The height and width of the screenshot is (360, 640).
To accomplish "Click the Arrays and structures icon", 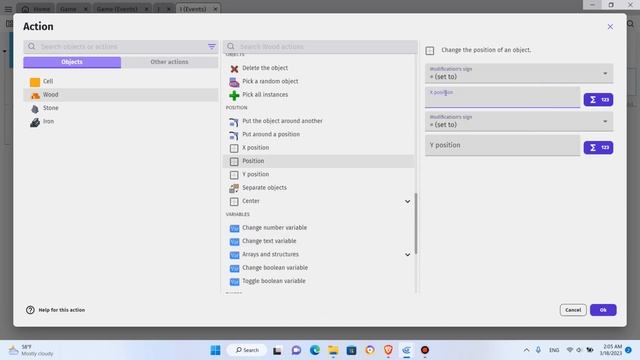I will (234, 255).
